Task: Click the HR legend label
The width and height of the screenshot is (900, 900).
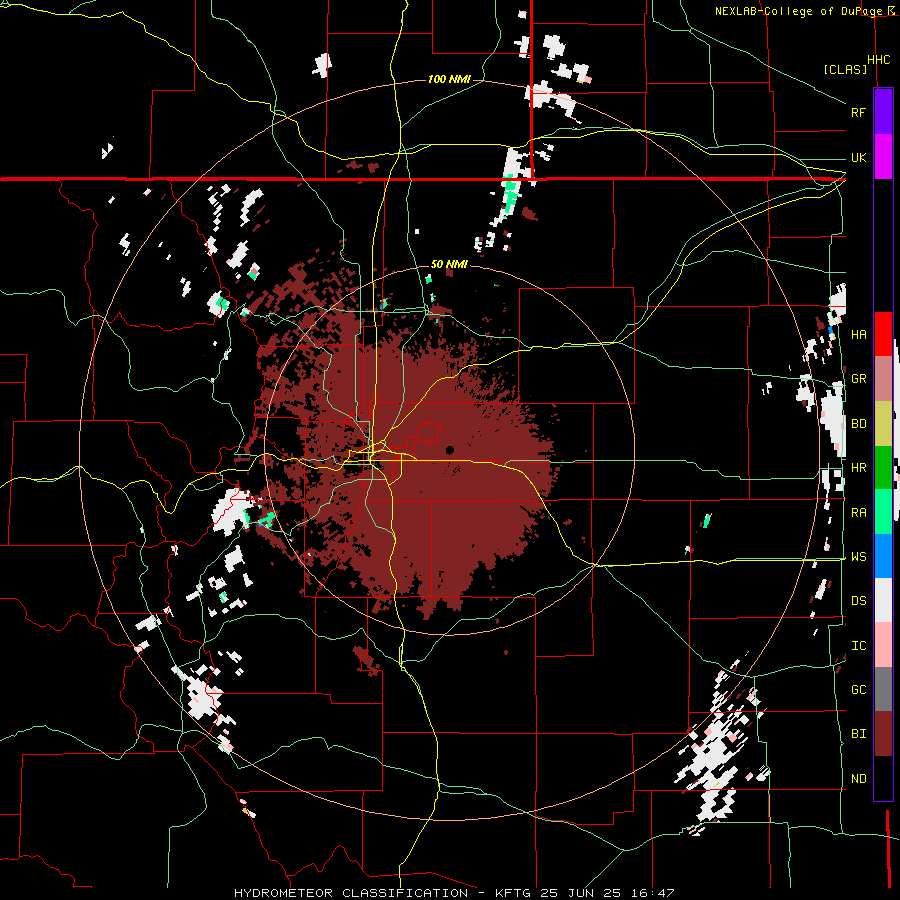Action: pyautogui.click(x=858, y=468)
